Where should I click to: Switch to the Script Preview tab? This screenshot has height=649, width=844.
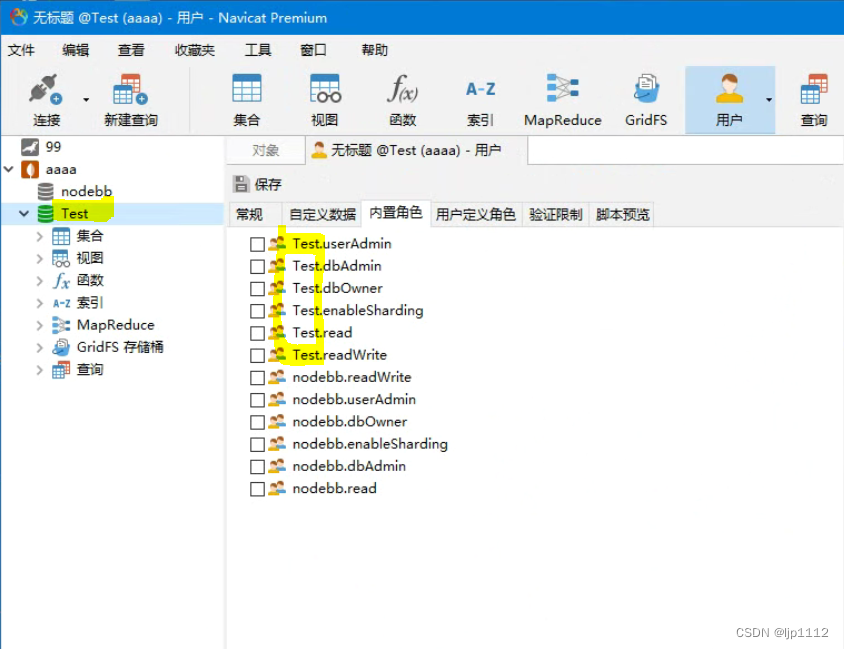pos(622,215)
